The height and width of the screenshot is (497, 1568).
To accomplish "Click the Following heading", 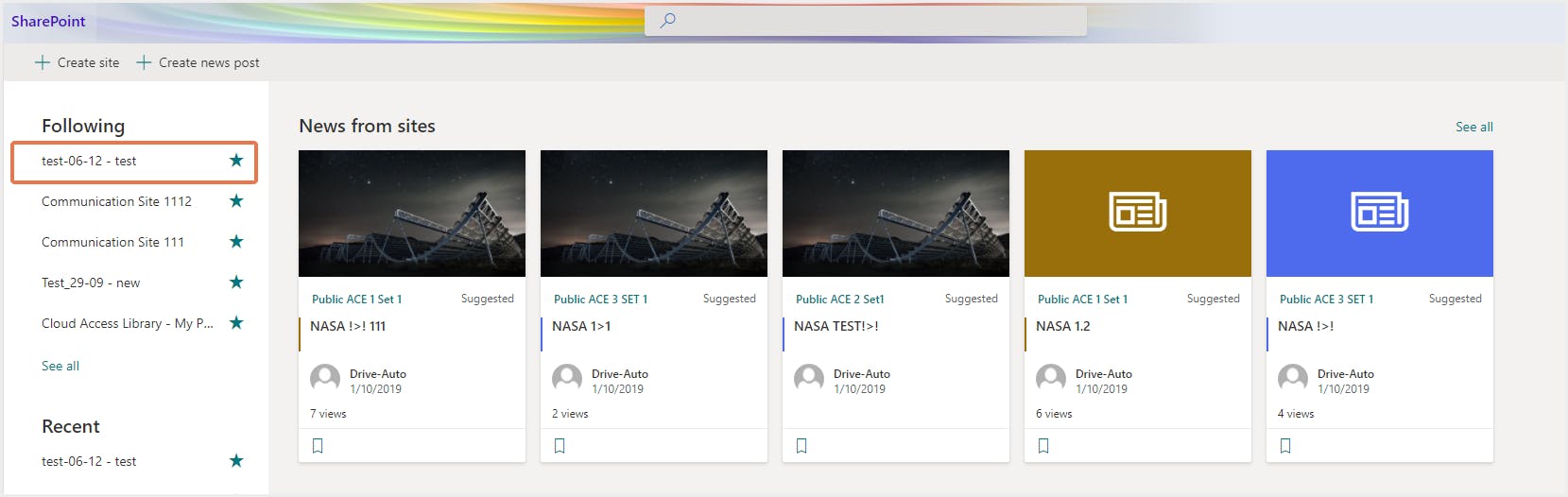I will [83, 126].
